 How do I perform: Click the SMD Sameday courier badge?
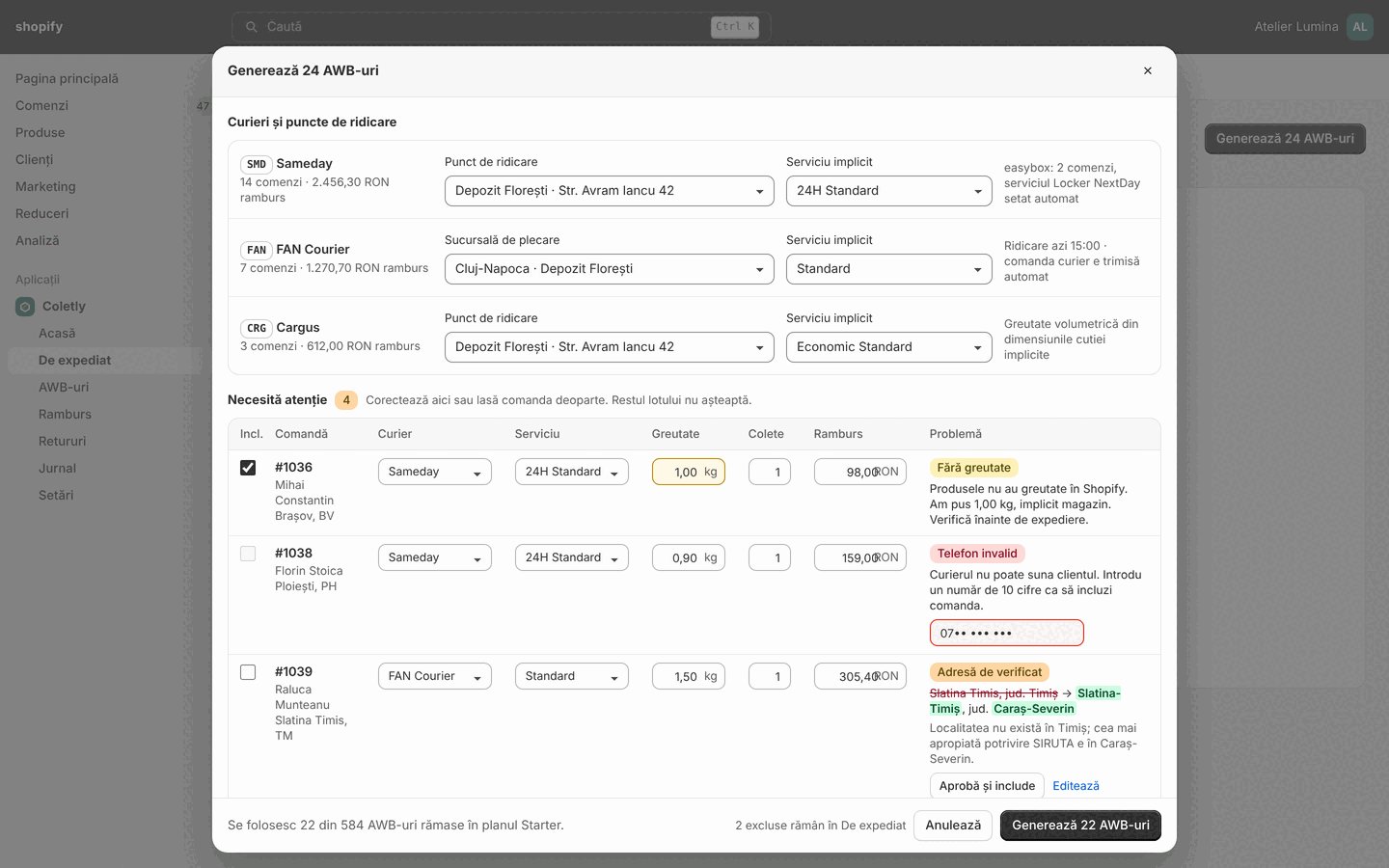(x=257, y=164)
